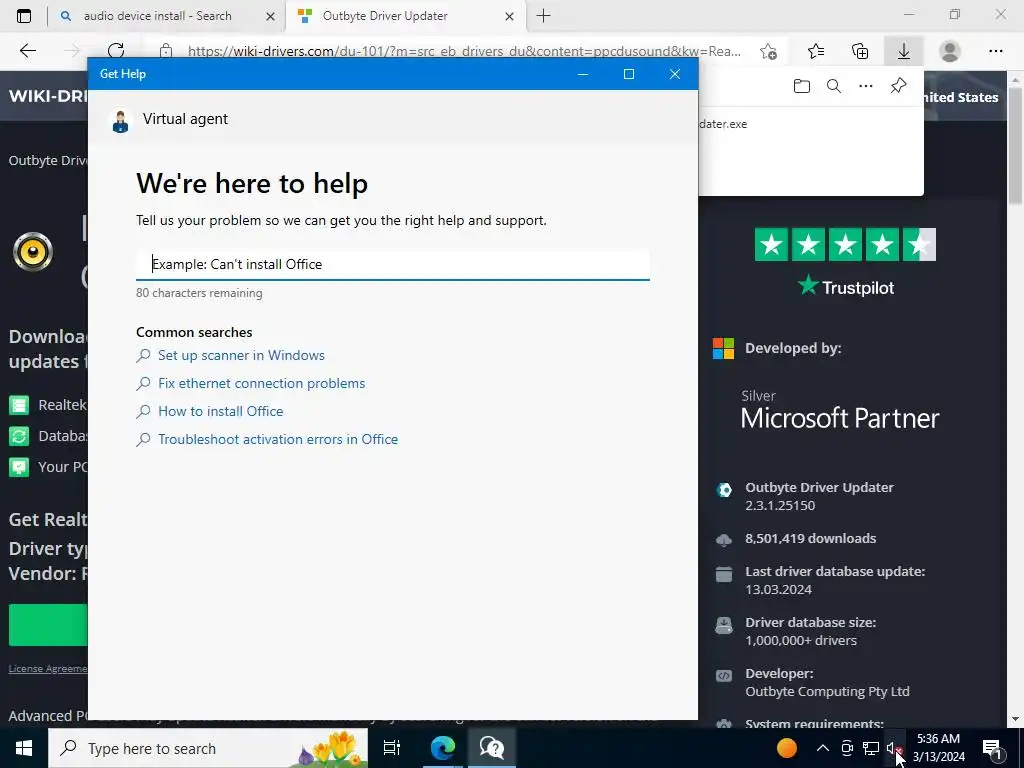Click the Edge tab actions menu icon

coord(24,16)
